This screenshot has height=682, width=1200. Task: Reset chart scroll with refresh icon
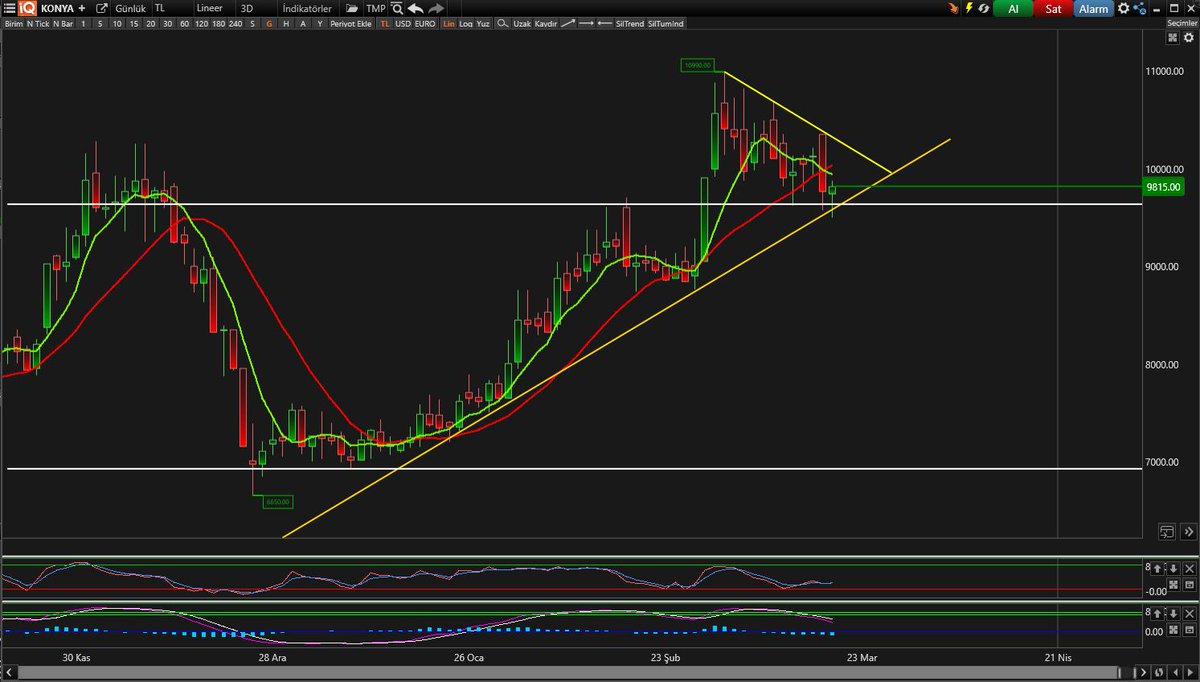1159,672
